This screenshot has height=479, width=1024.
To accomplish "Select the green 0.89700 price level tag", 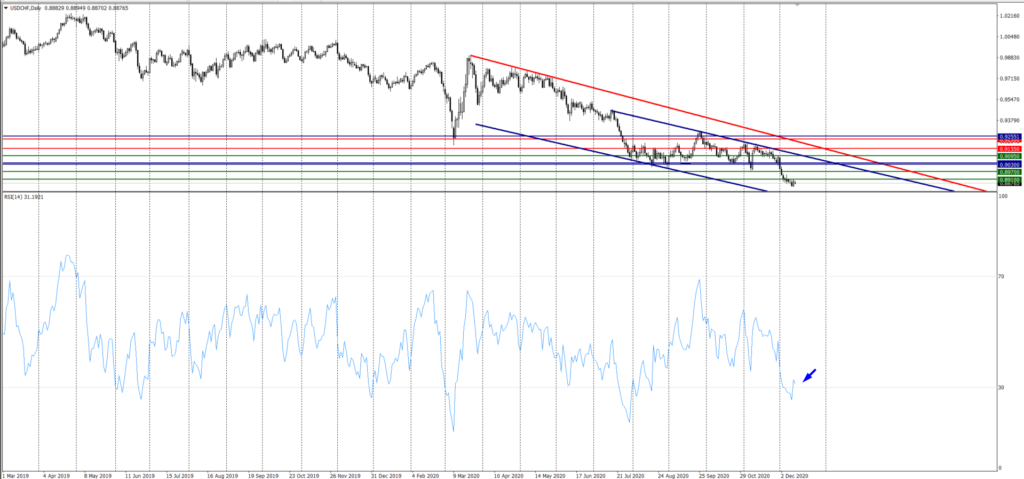I will (1008, 172).
